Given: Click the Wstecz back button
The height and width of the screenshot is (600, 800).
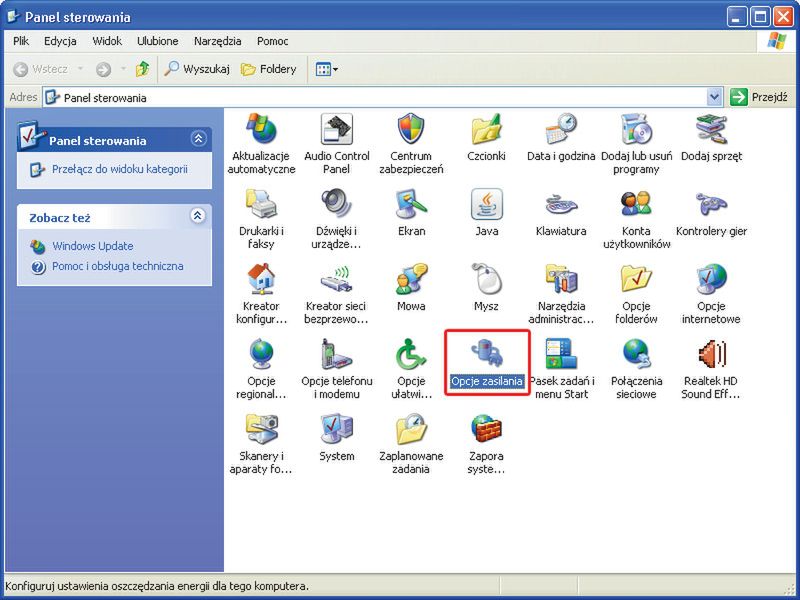Looking at the screenshot, I should tap(41, 69).
